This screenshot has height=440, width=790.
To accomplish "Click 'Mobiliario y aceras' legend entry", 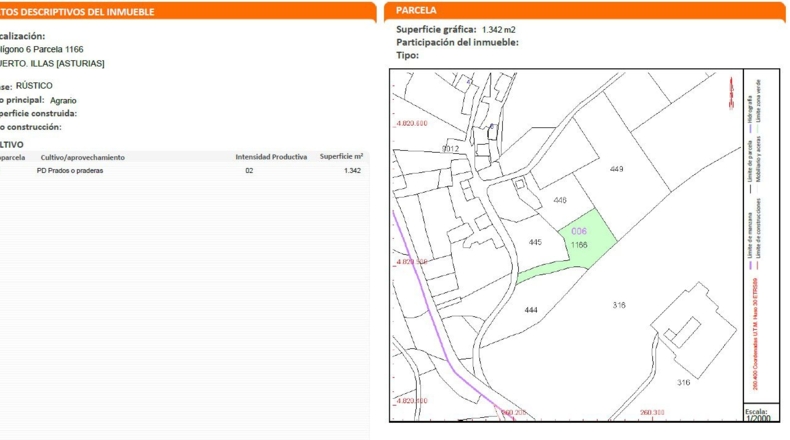I will (x=759, y=159).
